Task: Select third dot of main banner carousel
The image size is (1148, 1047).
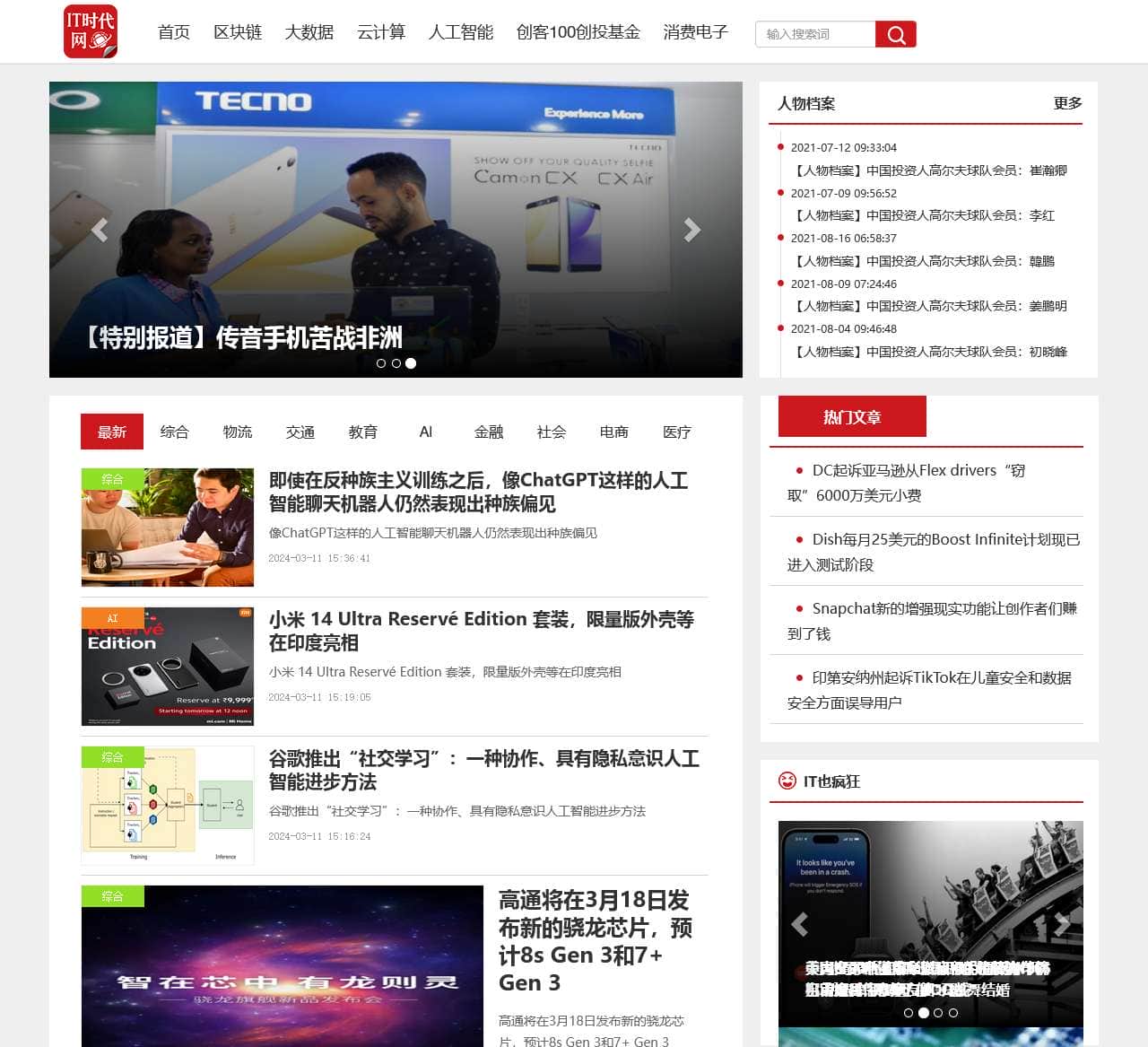Action: click(411, 363)
